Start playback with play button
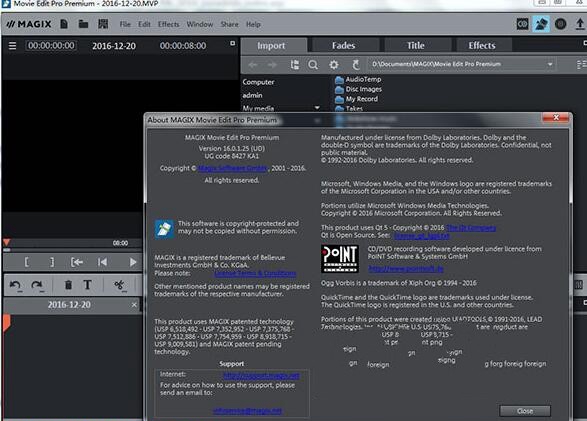Image resolution: width=587 pixels, height=421 pixels. 133,262
